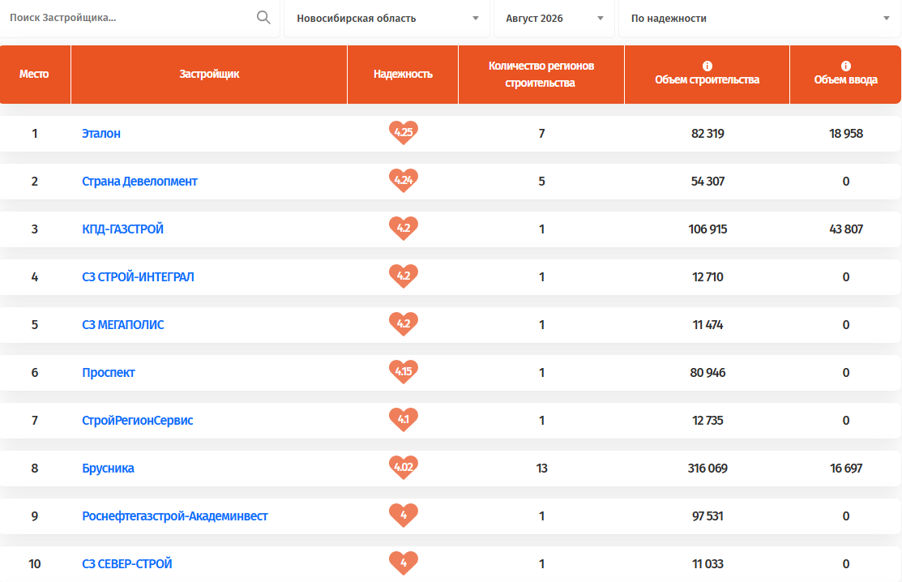Open the Страна Девелопмент link
The image size is (902, 582).
[139, 181]
